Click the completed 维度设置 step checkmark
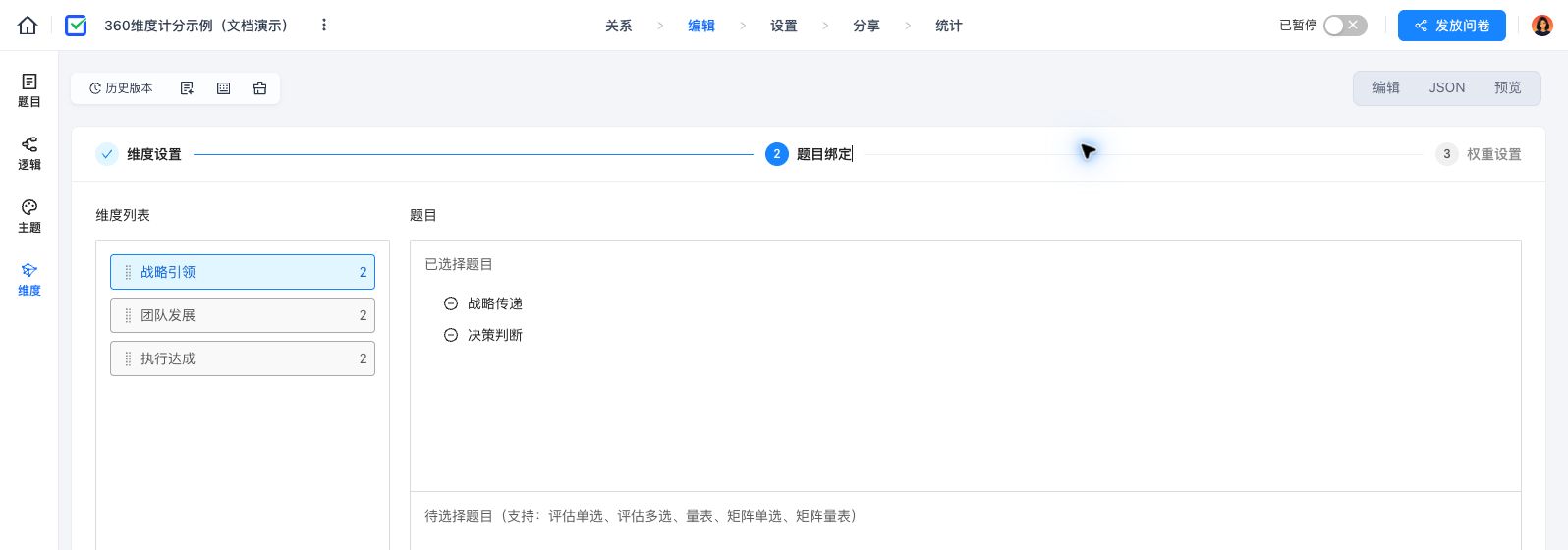This screenshot has height=550, width=1568. (107, 154)
